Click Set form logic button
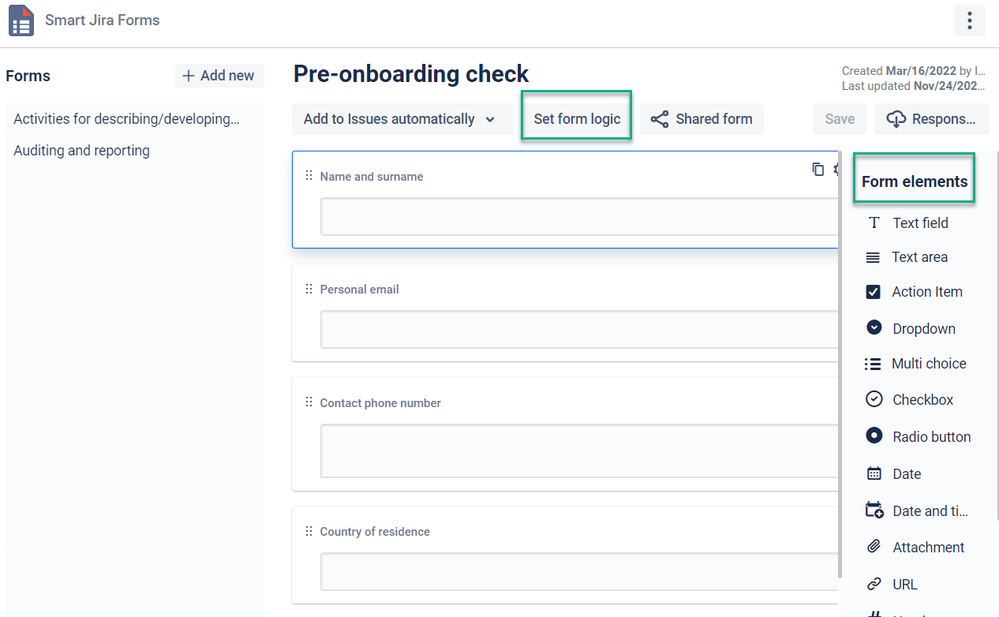 577,119
